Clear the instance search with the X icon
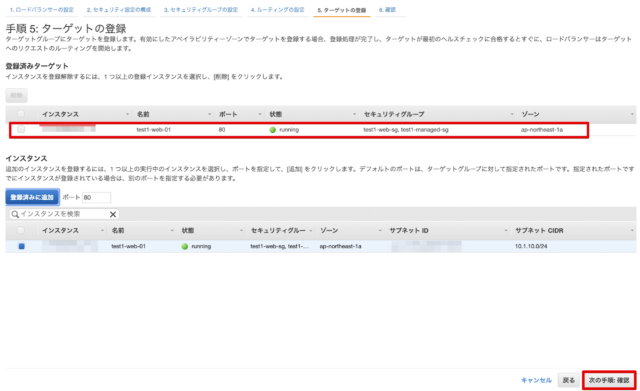 pos(113,214)
